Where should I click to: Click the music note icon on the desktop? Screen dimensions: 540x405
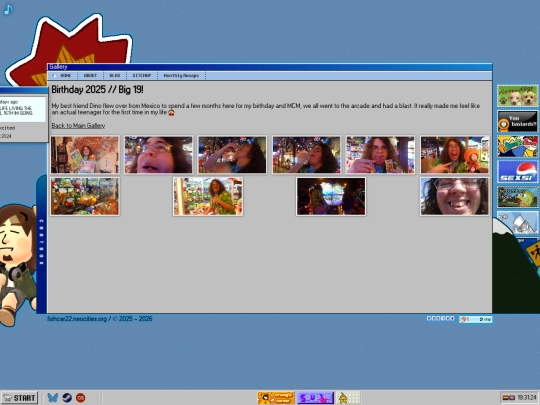point(8,10)
